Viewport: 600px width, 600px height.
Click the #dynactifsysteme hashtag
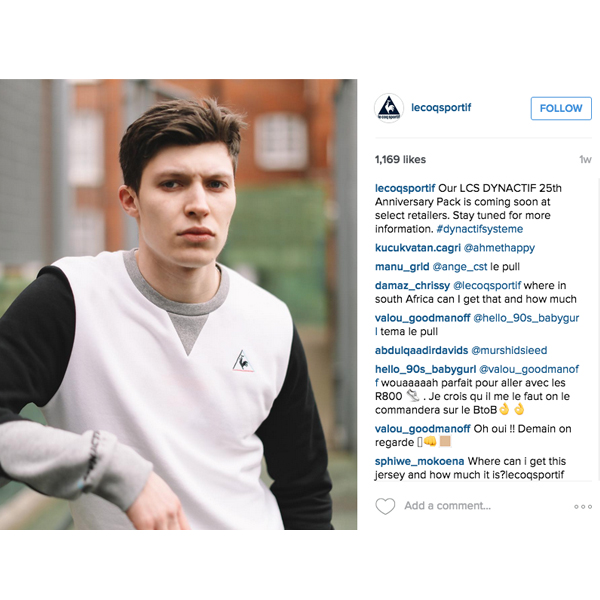pos(479,229)
